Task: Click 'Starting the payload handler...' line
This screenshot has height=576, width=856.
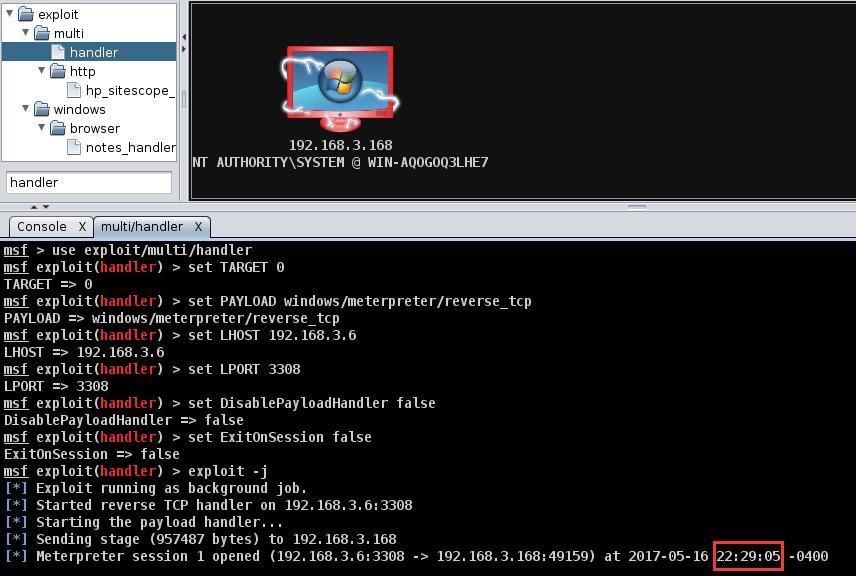Action: [x=144, y=522]
